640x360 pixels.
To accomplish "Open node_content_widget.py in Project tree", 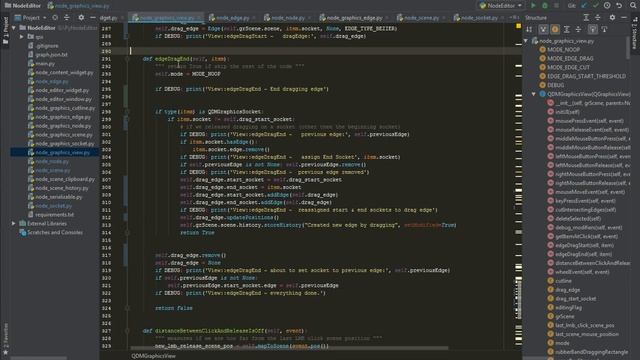I will click(64, 72).
